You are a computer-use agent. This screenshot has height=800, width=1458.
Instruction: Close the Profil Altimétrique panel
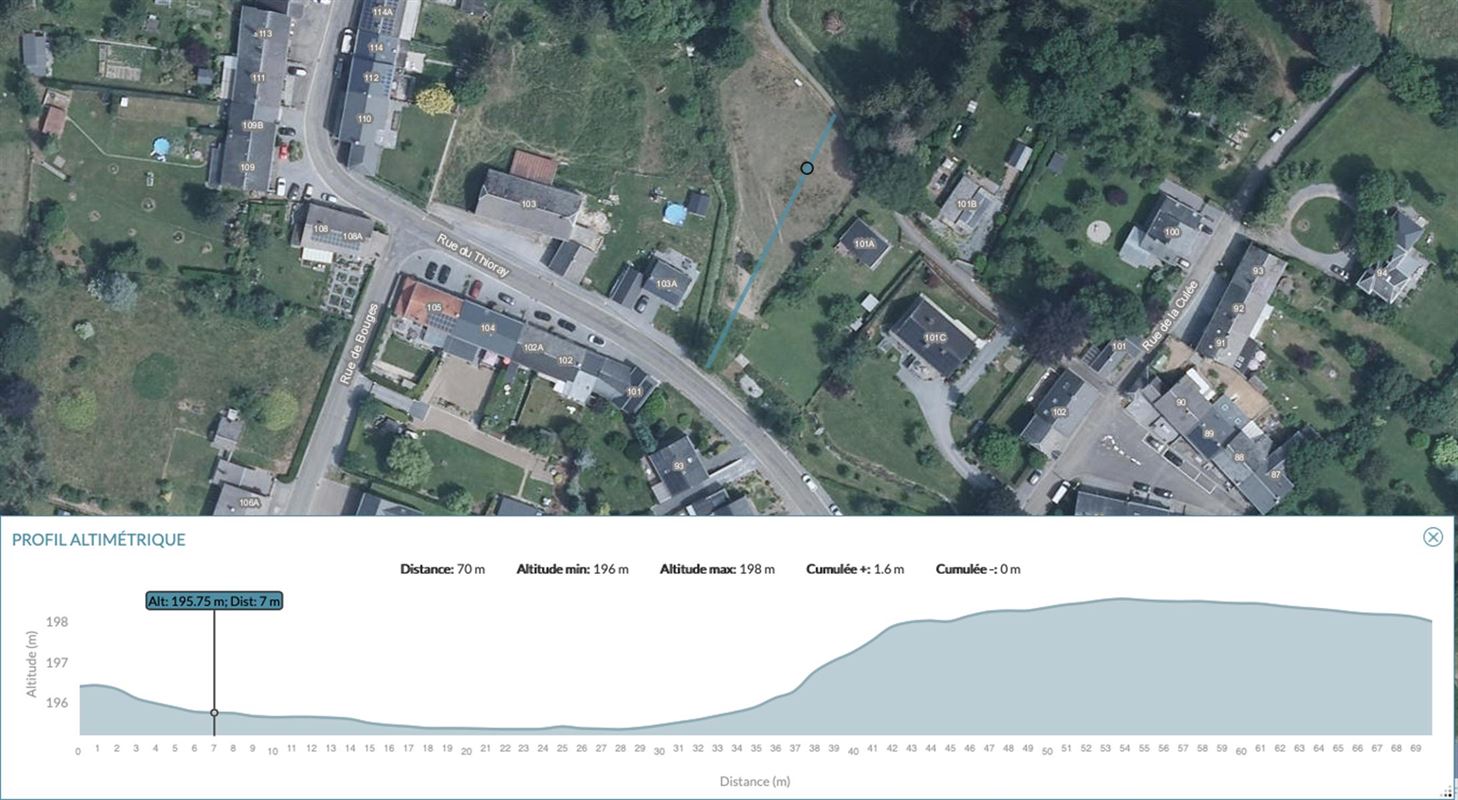click(1432, 537)
